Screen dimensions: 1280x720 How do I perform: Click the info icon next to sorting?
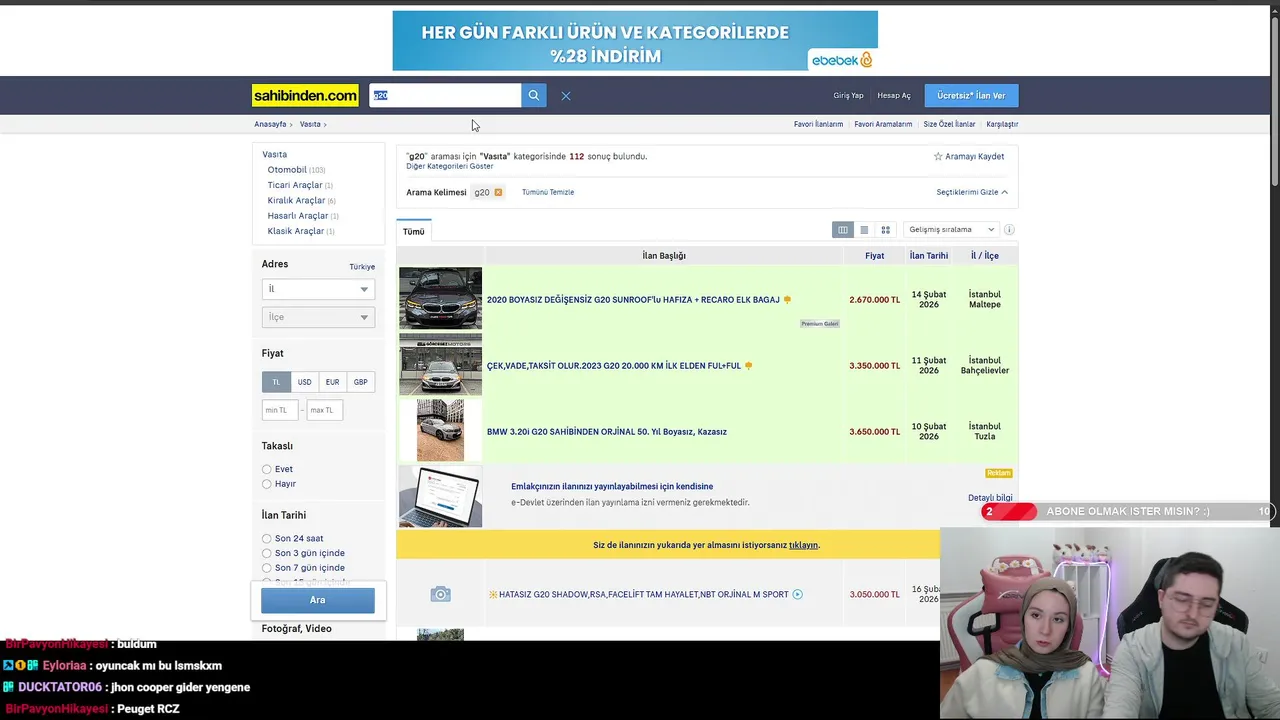[1009, 230]
